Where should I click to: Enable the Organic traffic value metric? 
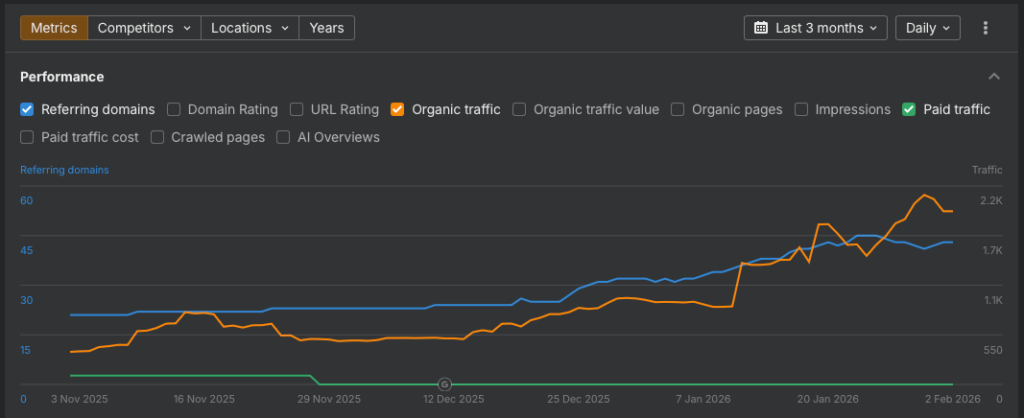pos(519,109)
